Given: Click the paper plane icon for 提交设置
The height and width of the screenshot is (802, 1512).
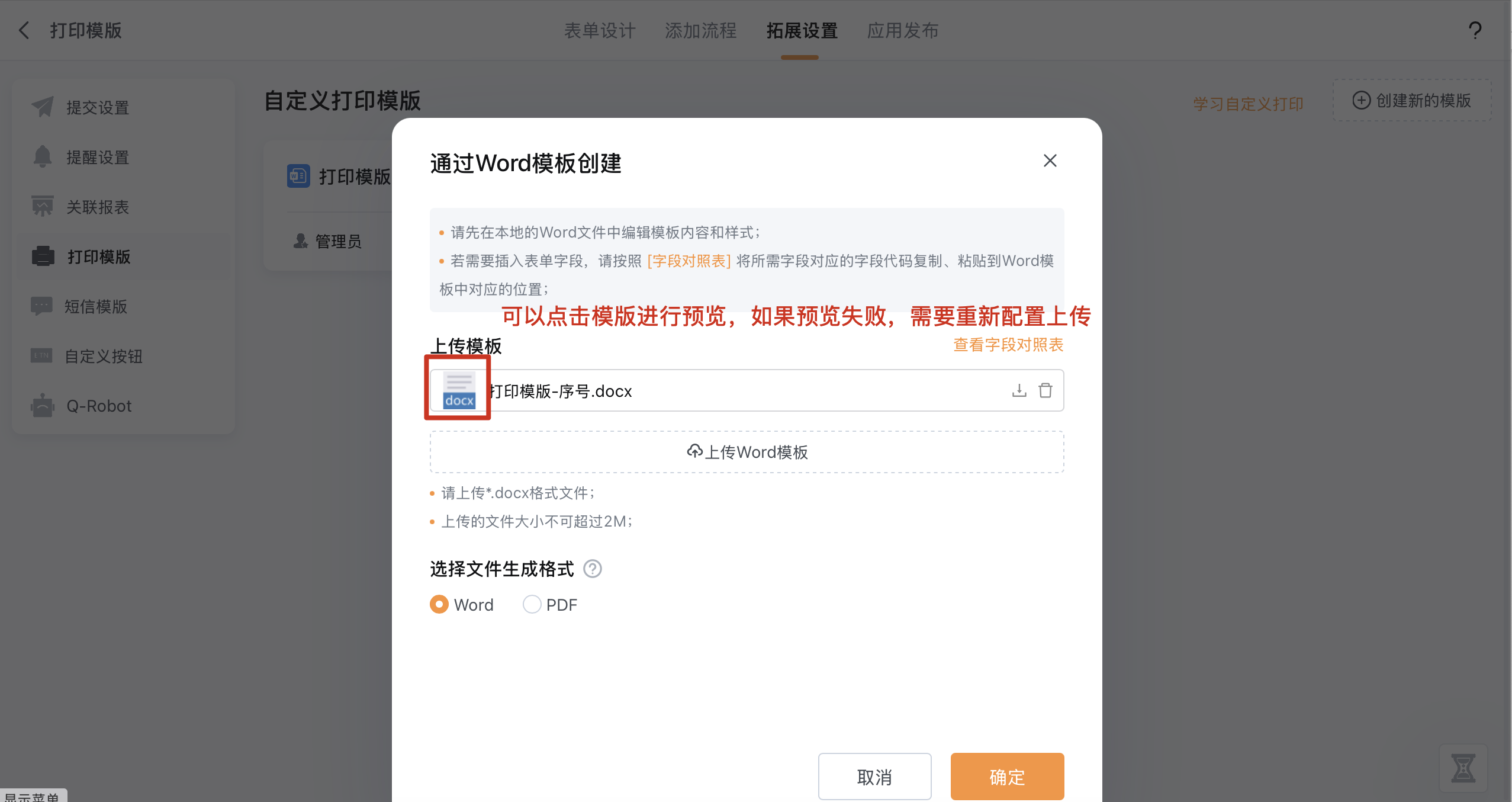Looking at the screenshot, I should tap(43, 107).
